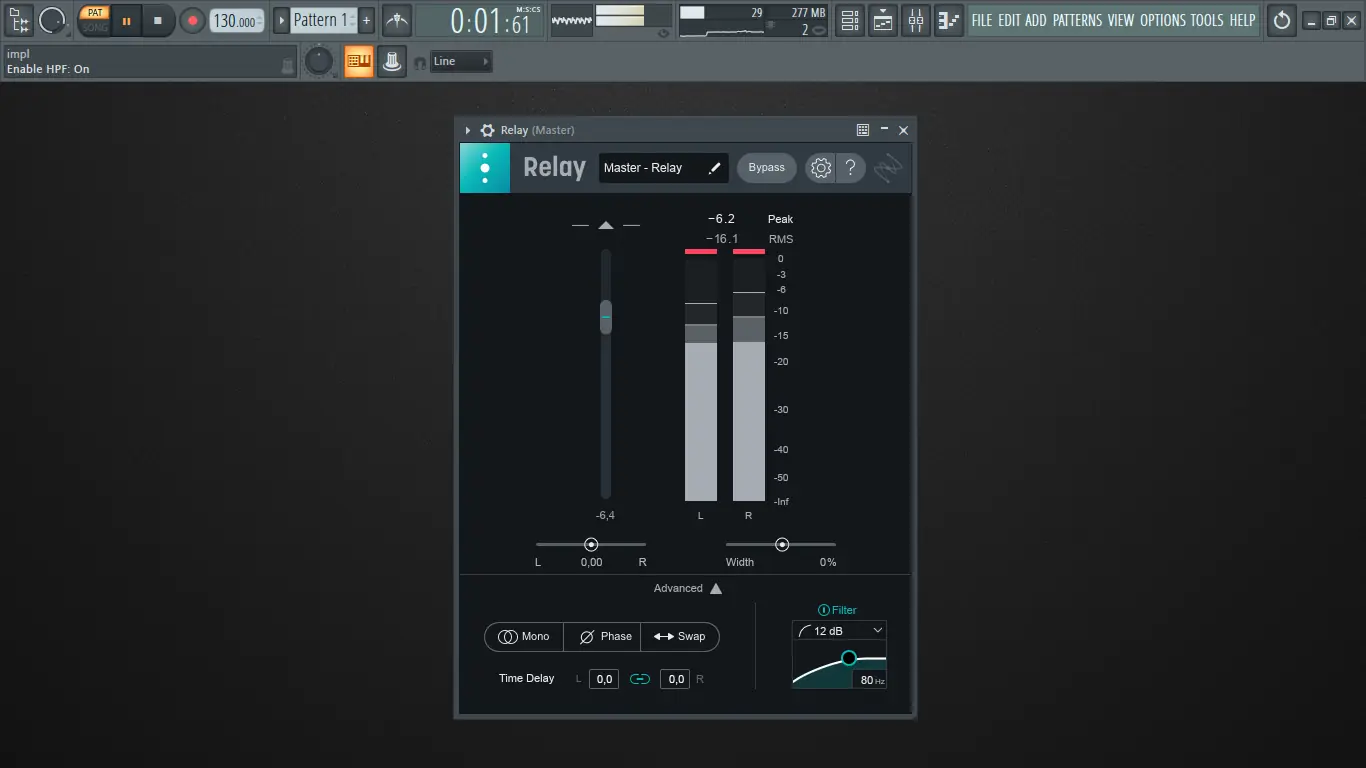Open the EDIT menu
Viewport: 1366px width, 768px height.
coord(1009,20)
